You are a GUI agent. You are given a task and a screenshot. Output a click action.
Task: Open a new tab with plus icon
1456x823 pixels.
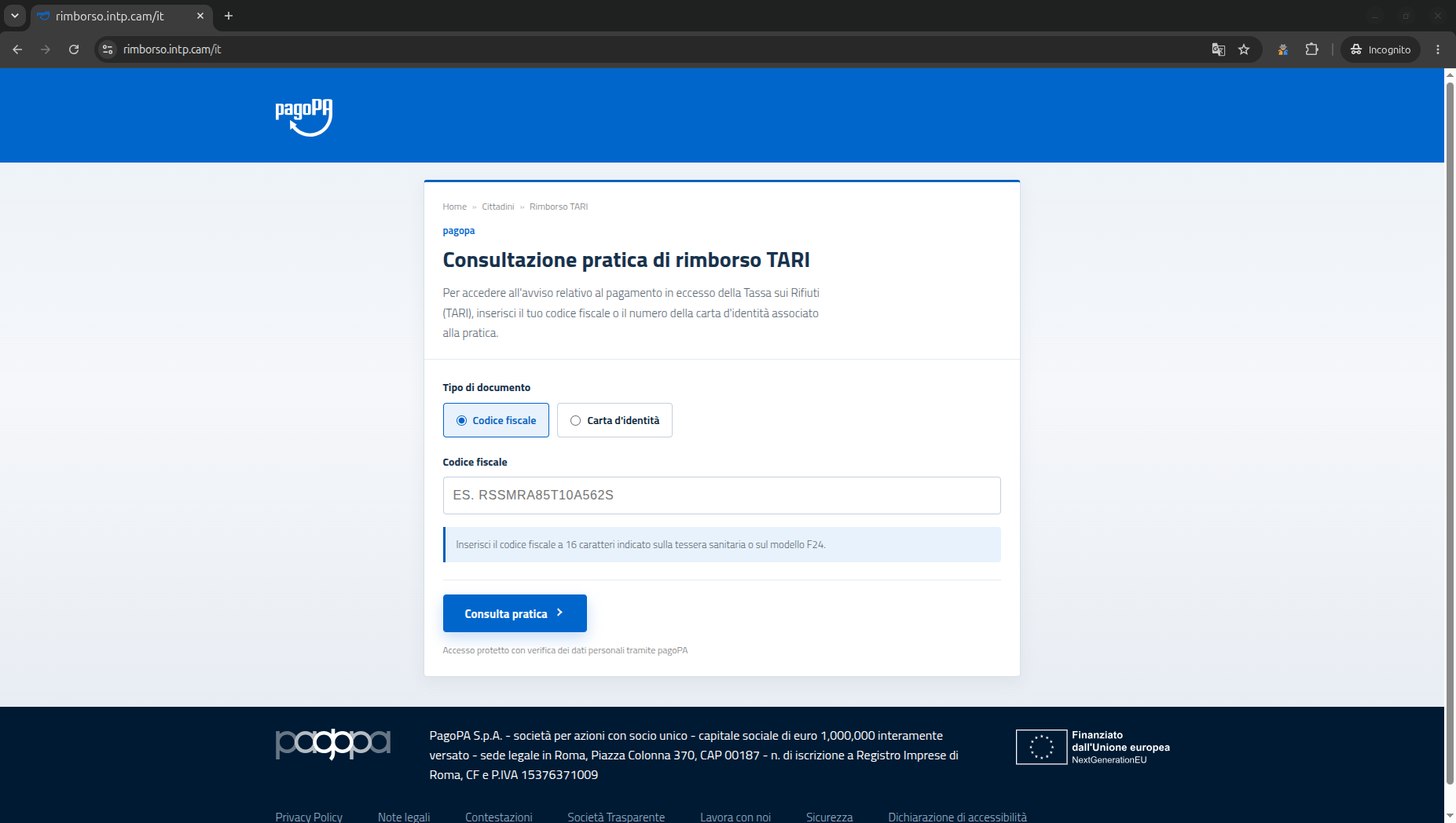(229, 16)
